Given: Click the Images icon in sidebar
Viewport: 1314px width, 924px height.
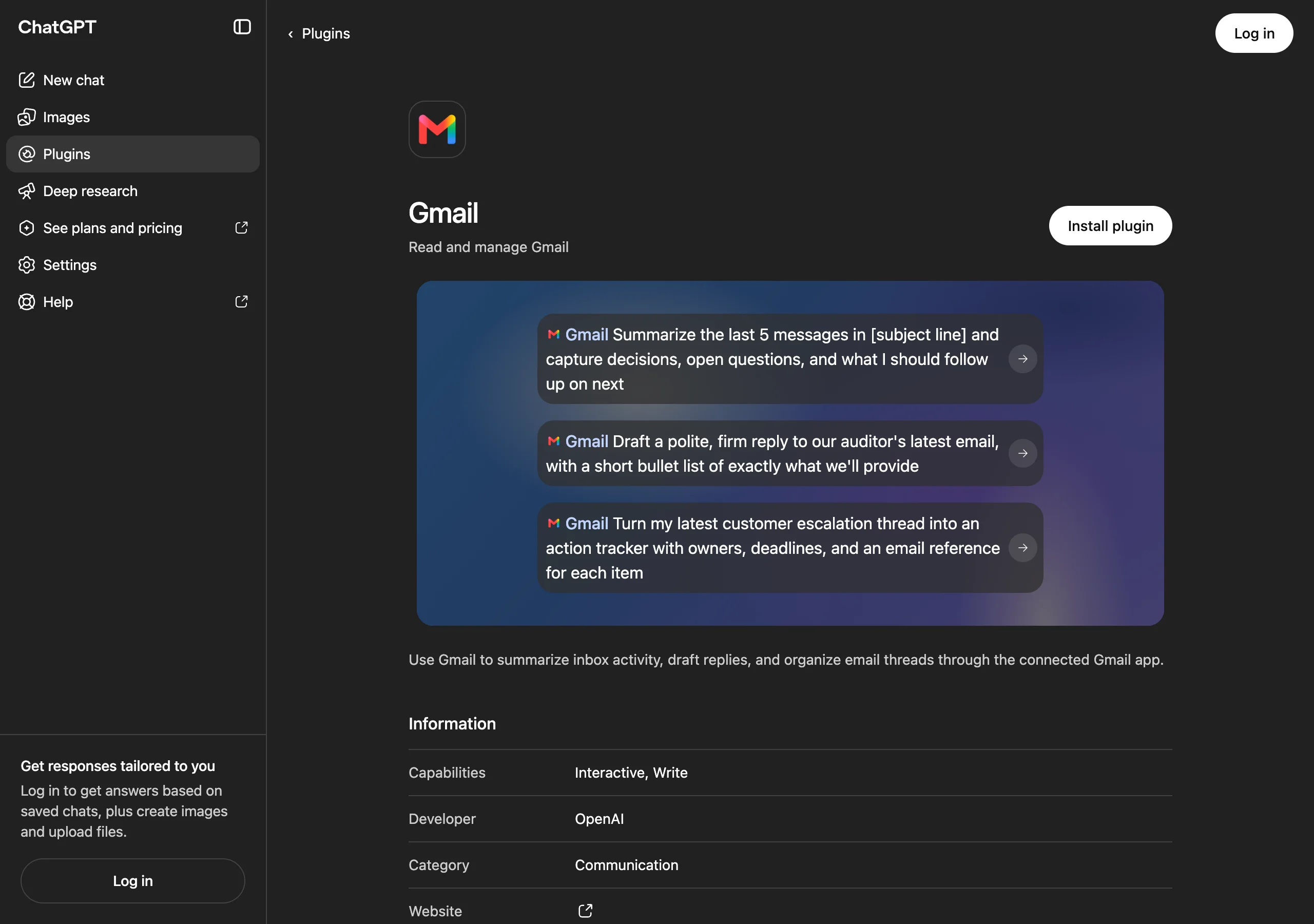Looking at the screenshot, I should [26, 118].
